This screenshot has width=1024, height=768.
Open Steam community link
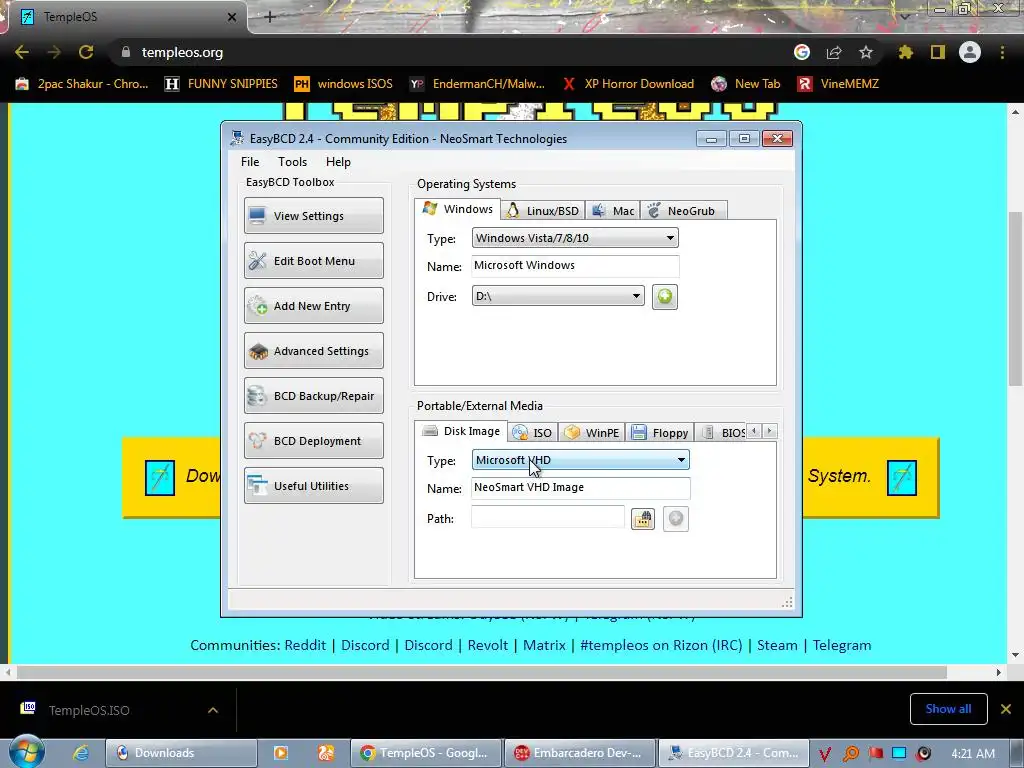777,645
